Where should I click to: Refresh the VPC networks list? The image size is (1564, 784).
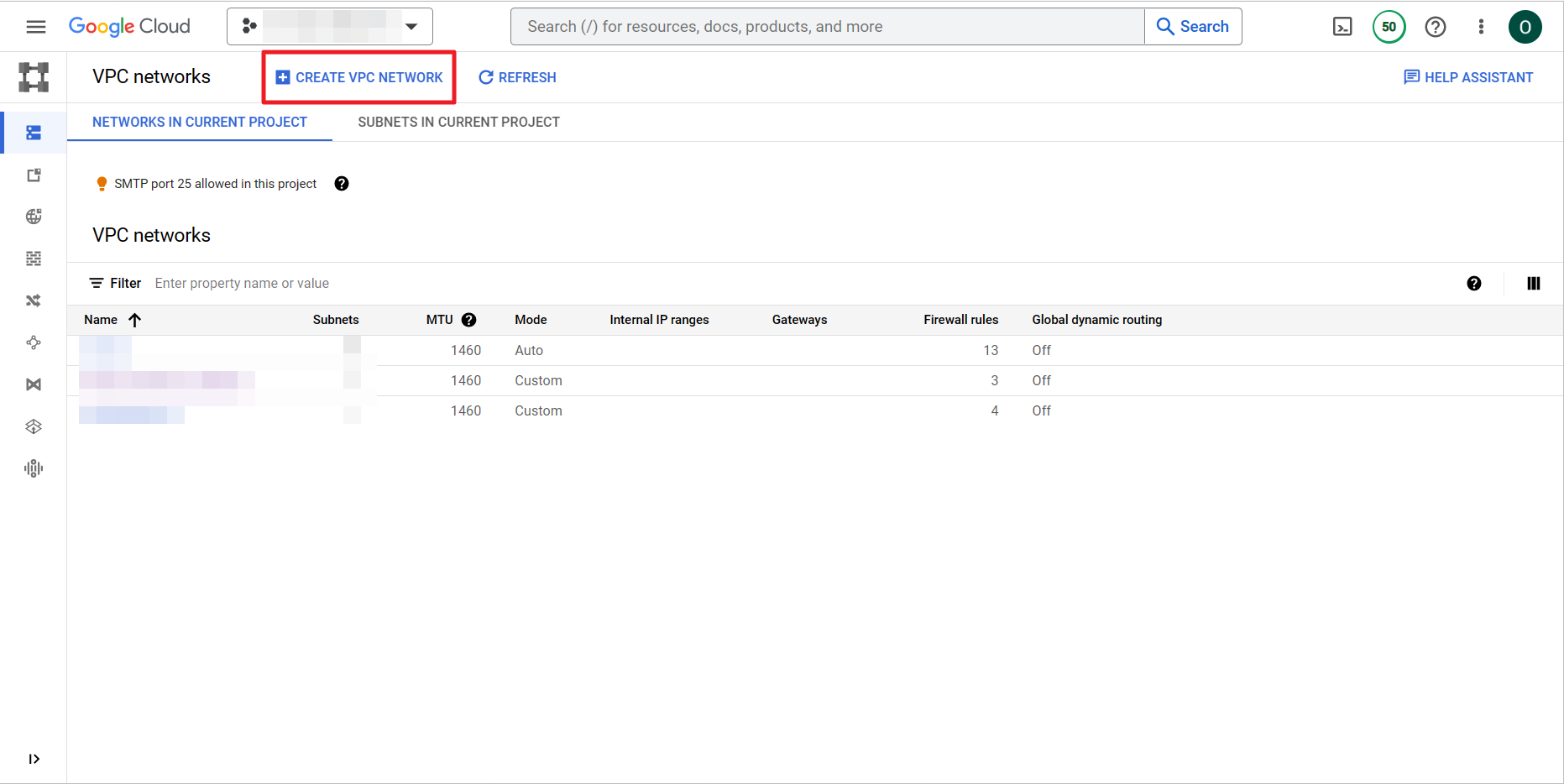coord(517,77)
